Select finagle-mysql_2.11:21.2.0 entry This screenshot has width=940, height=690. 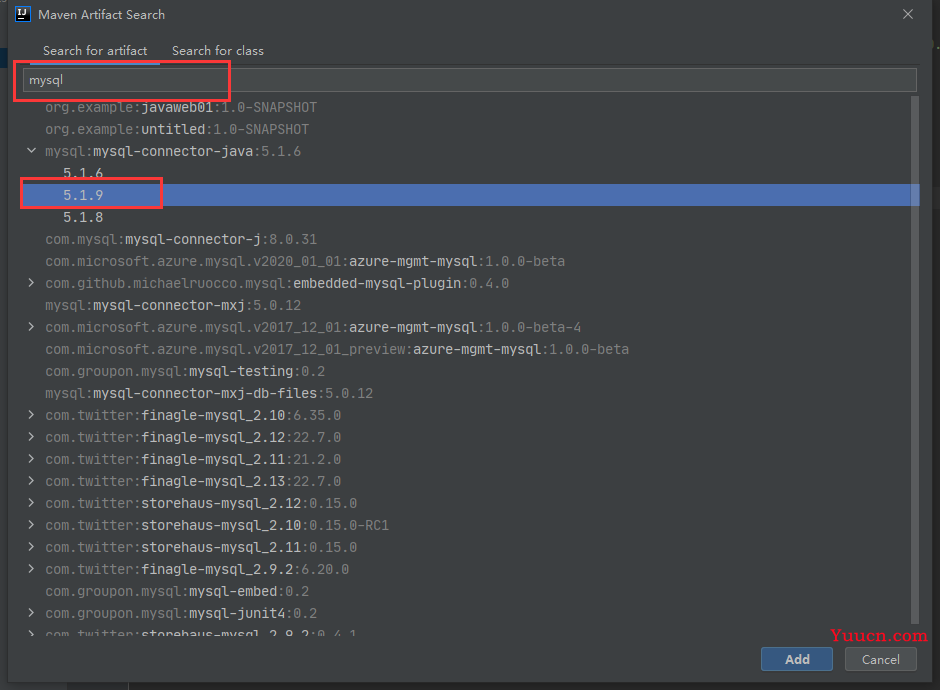193,459
